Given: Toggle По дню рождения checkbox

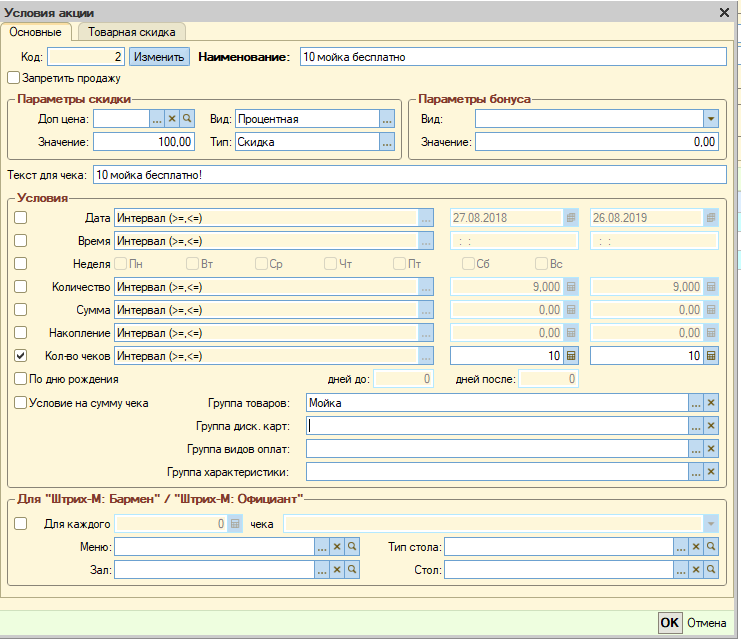Looking at the screenshot, I should pos(20,378).
